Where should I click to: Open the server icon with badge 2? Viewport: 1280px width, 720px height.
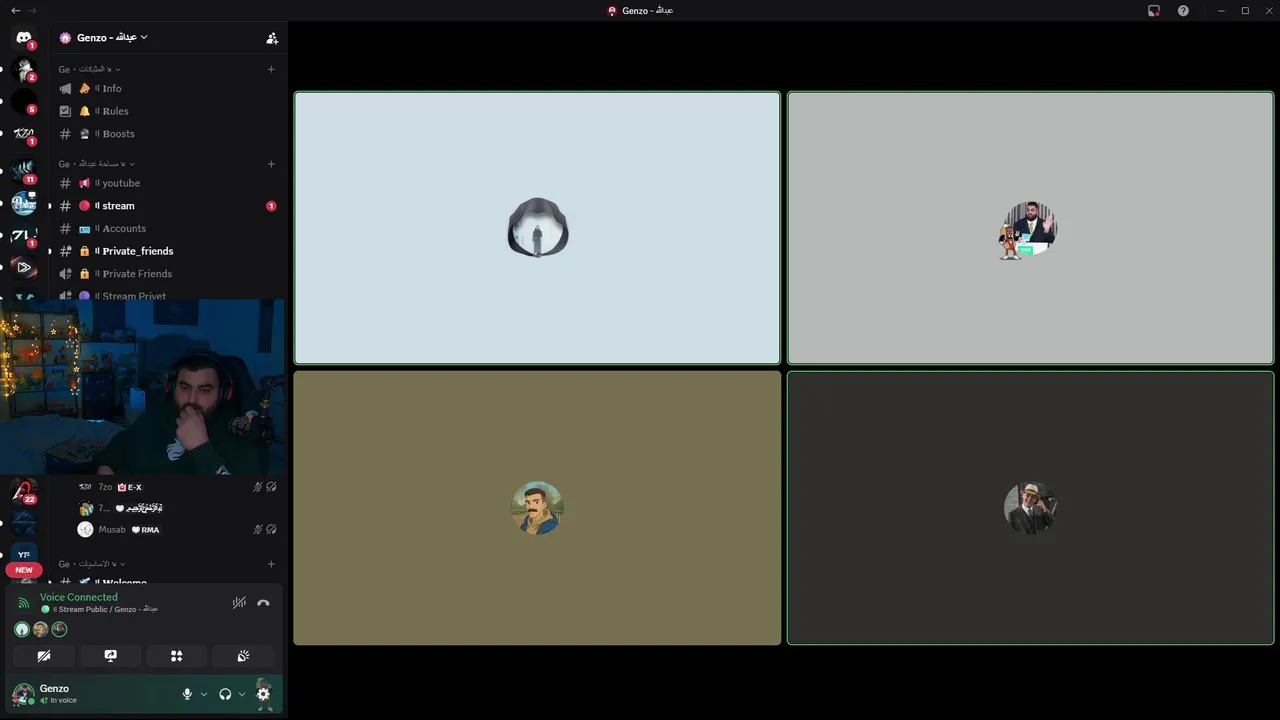pyautogui.click(x=24, y=70)
